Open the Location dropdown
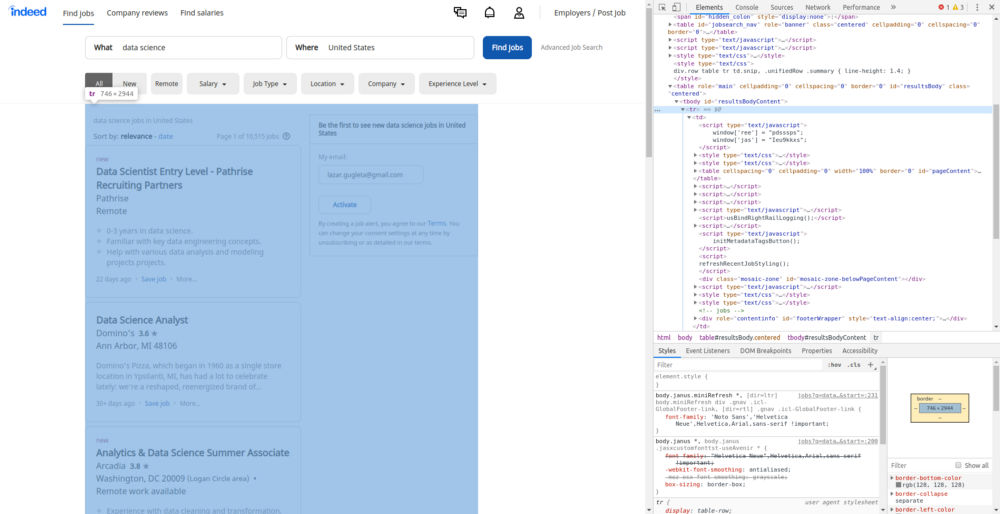Screen dimensions: 1000x514 coord(328,84)
